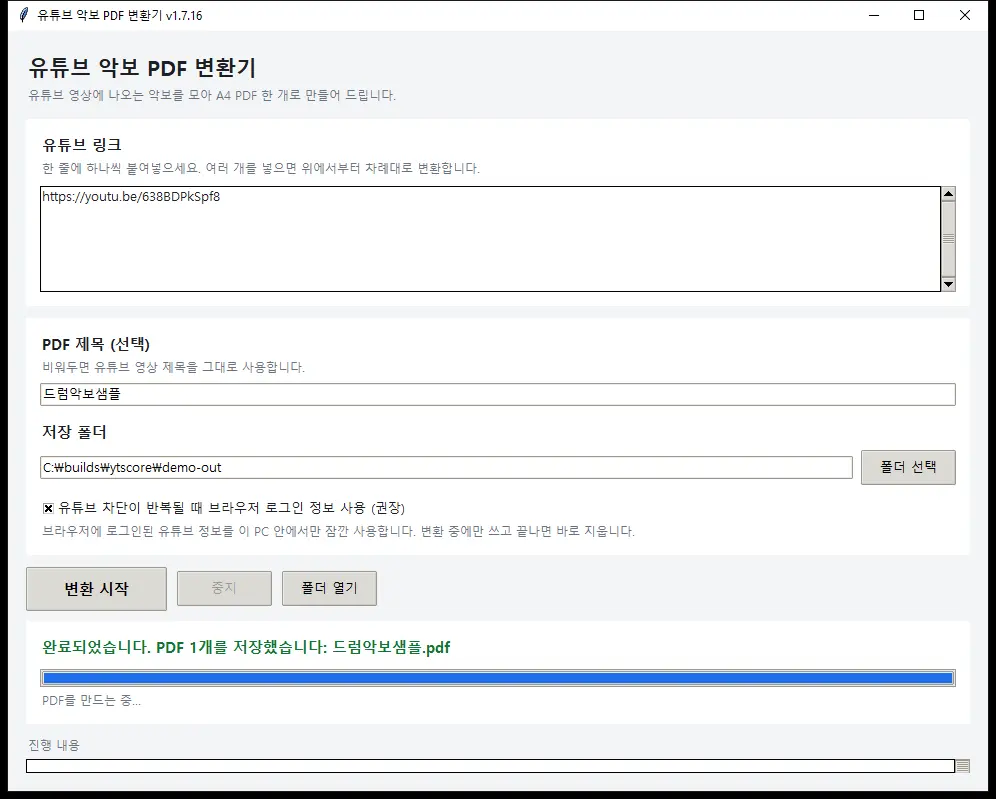Open output folder with 폴더 열기

click(329, 588)
